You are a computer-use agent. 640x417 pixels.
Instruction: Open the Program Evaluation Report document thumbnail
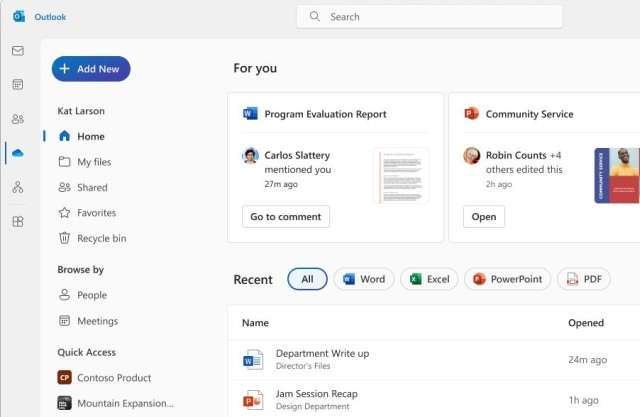click(x=401, y=176)
